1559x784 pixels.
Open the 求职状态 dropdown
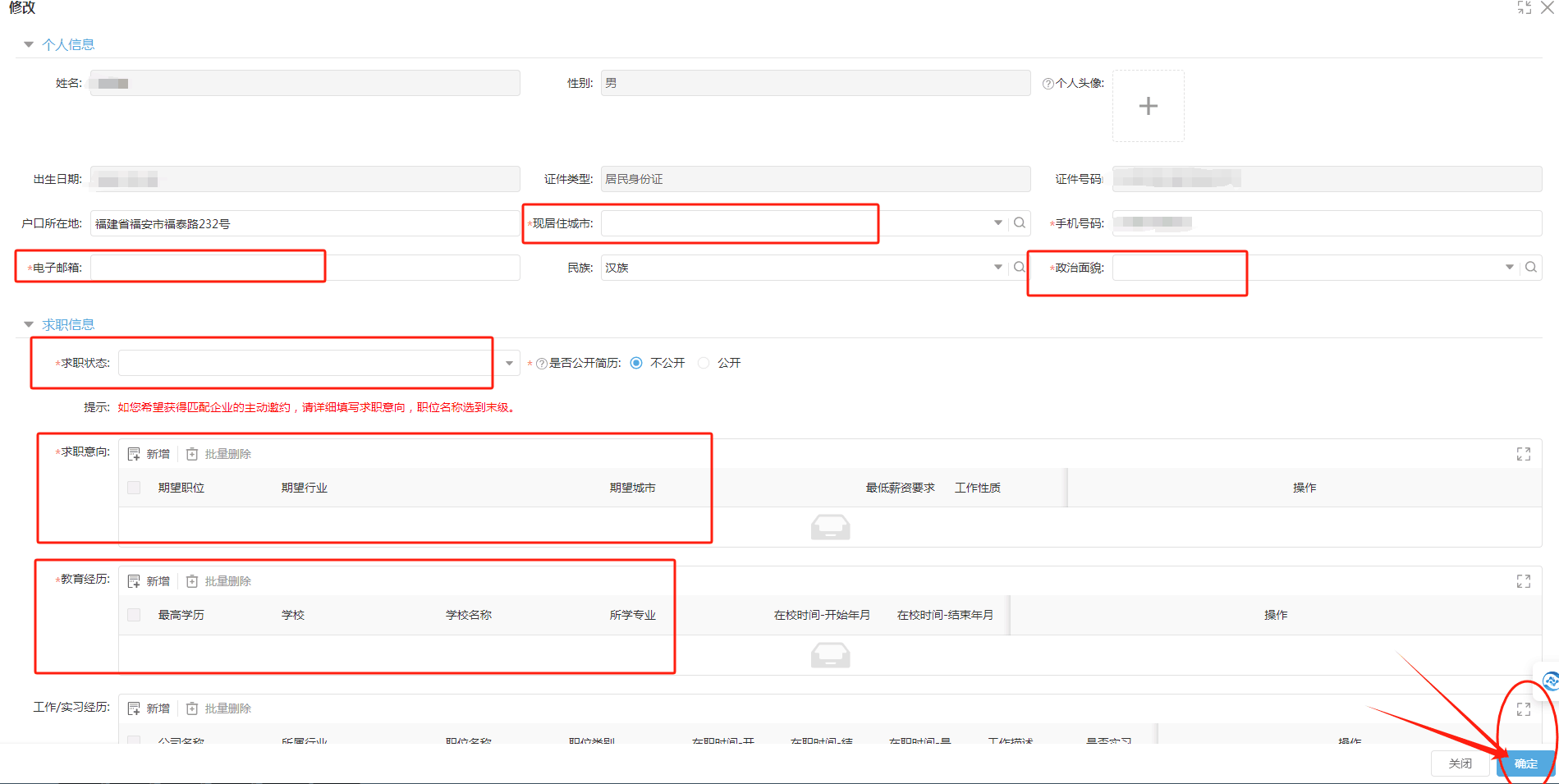pos(509,363)
